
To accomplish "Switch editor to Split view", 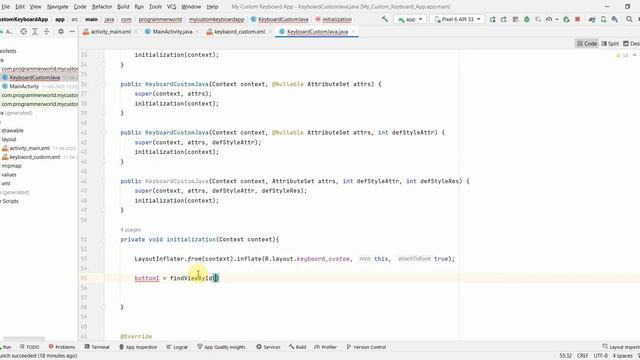I will pyautogui.click(x=610, y=44).
